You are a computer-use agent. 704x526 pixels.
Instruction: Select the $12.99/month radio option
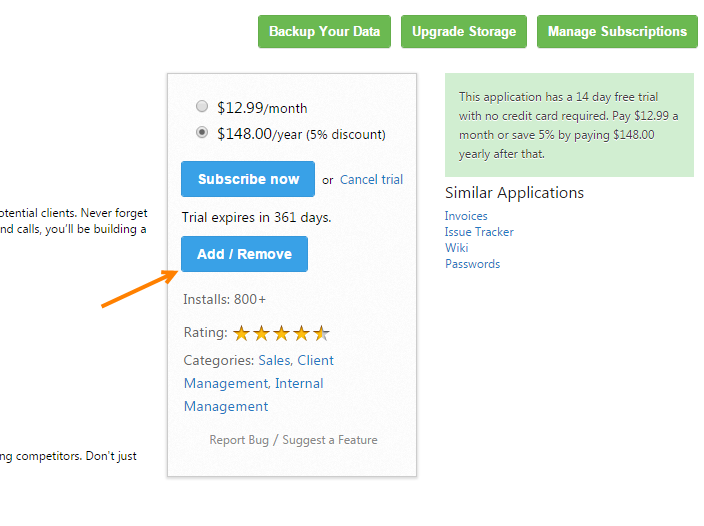coord(202,106)
